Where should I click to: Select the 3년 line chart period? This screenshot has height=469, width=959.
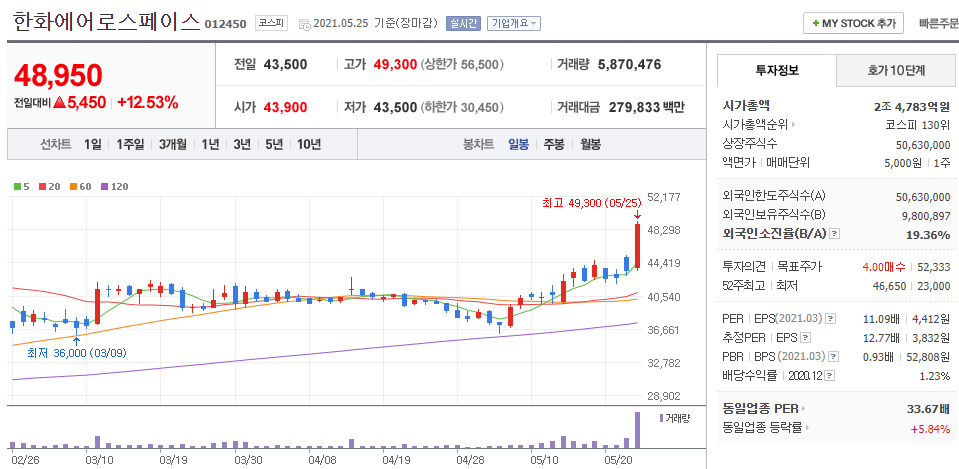coord(242,145)
